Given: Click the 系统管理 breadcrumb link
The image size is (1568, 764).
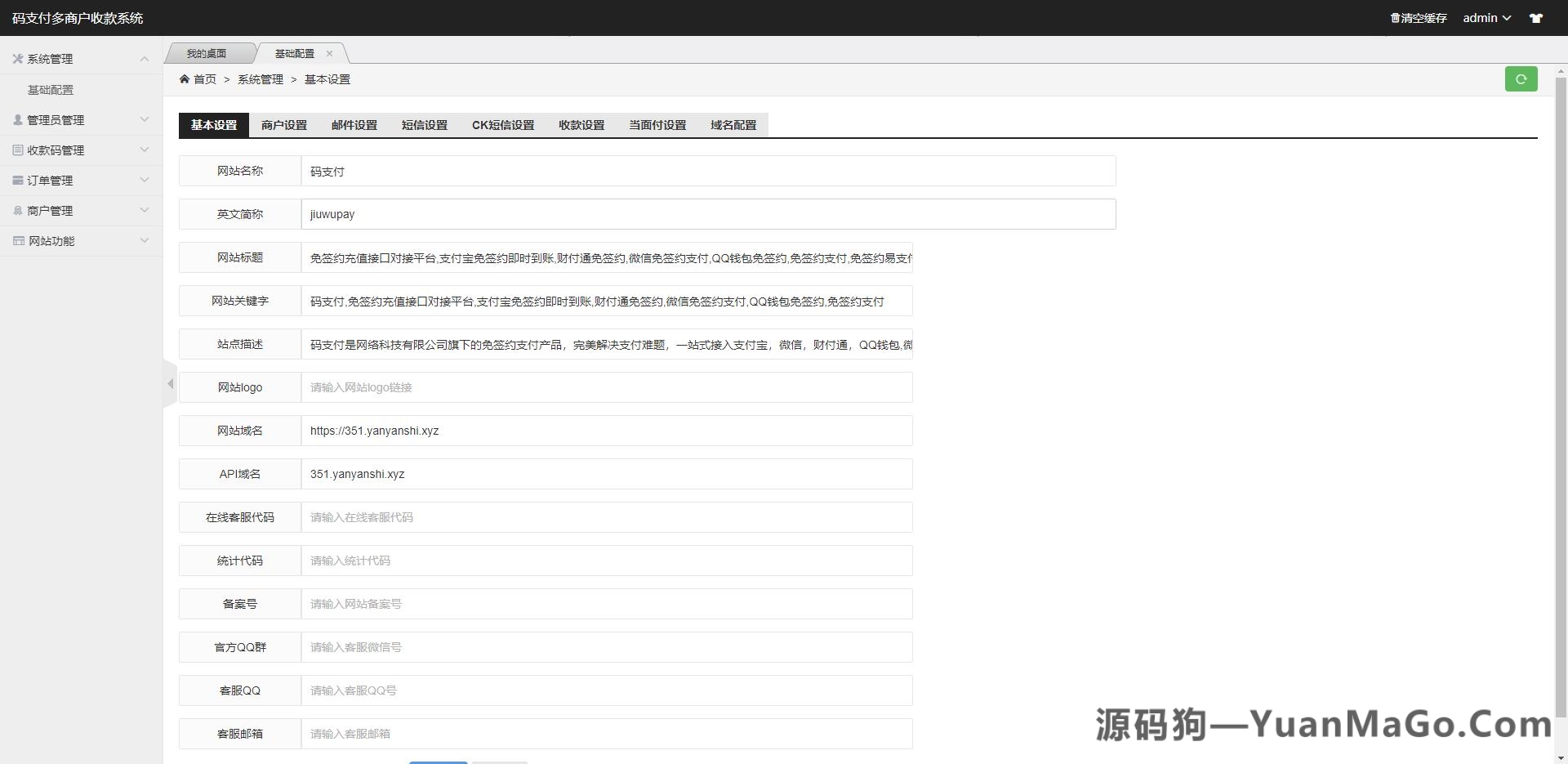Looking at the screenshot, I should 260,78.
